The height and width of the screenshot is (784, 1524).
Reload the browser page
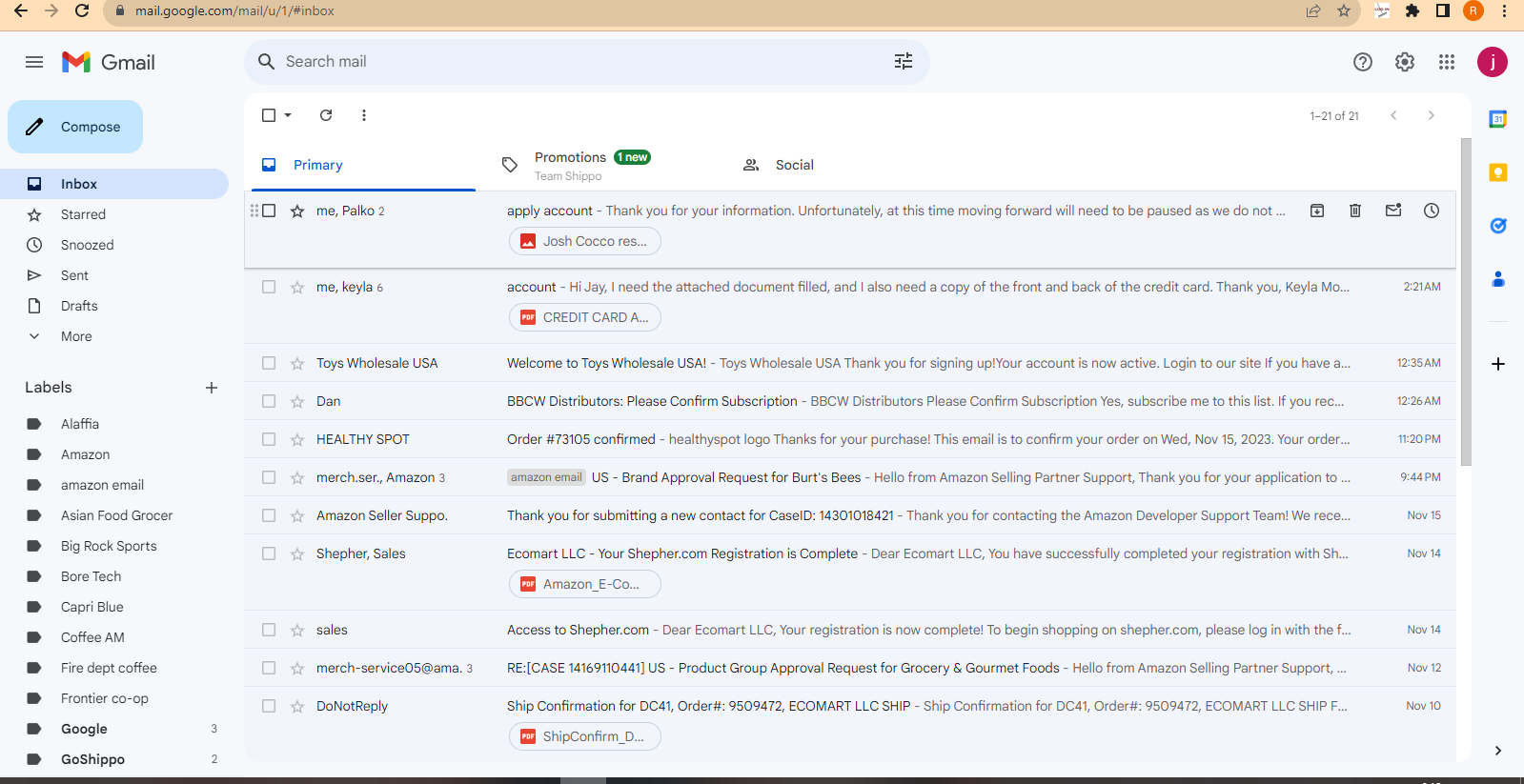coord(82,10)
